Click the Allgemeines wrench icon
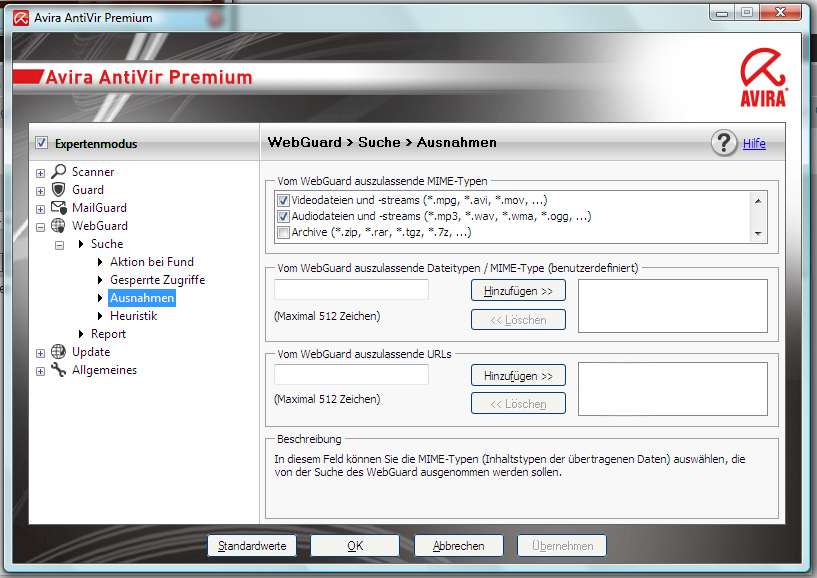 click(59, 370)
